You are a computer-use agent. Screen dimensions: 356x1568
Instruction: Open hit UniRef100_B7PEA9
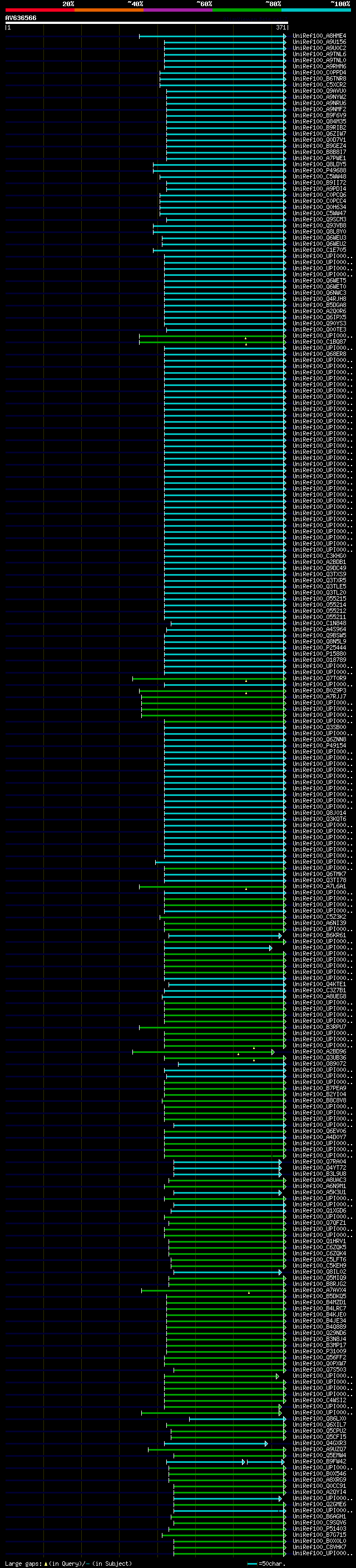(x=319, y=1088)
